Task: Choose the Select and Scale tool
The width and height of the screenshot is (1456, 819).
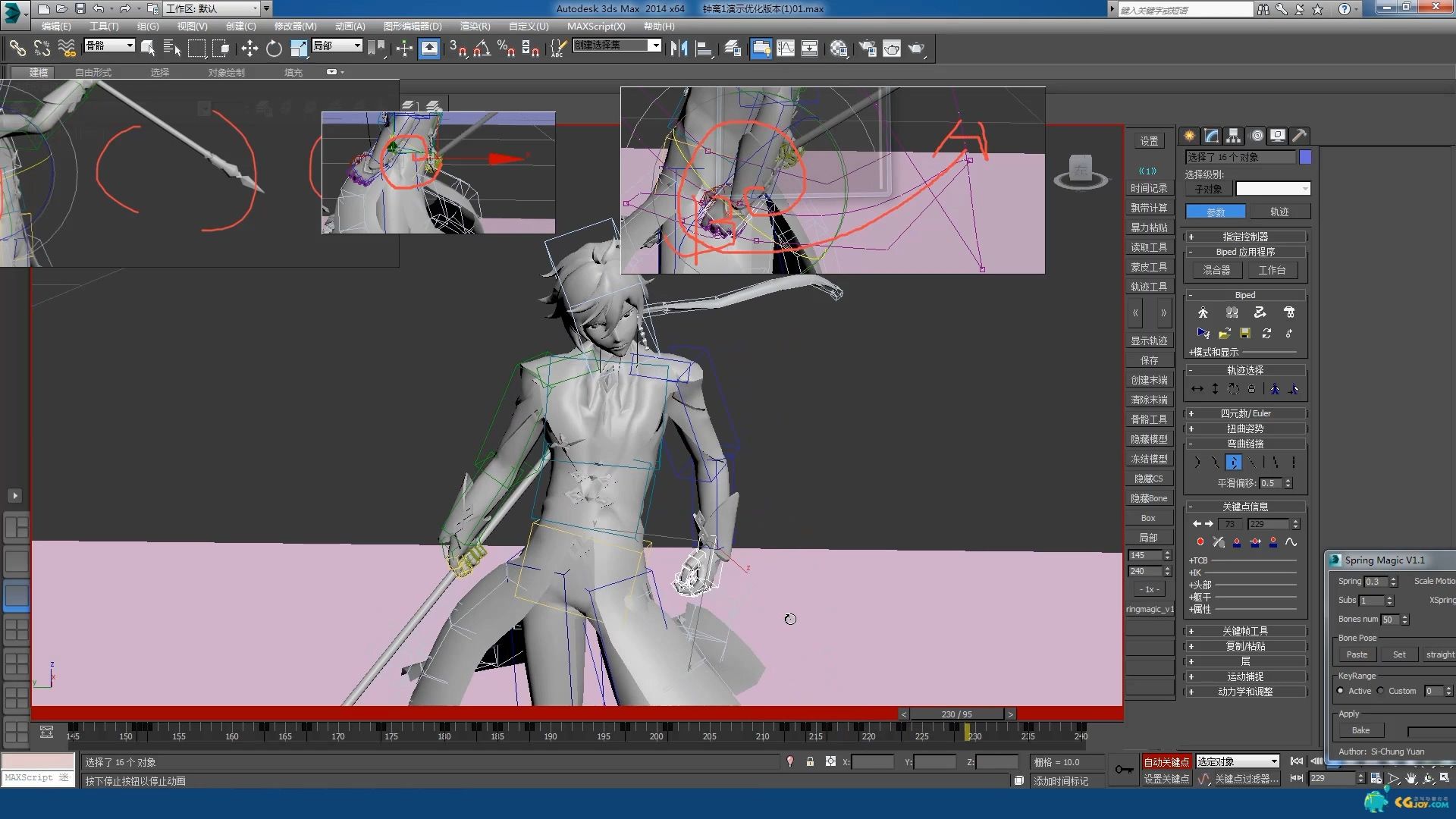Action: [299, 49]
